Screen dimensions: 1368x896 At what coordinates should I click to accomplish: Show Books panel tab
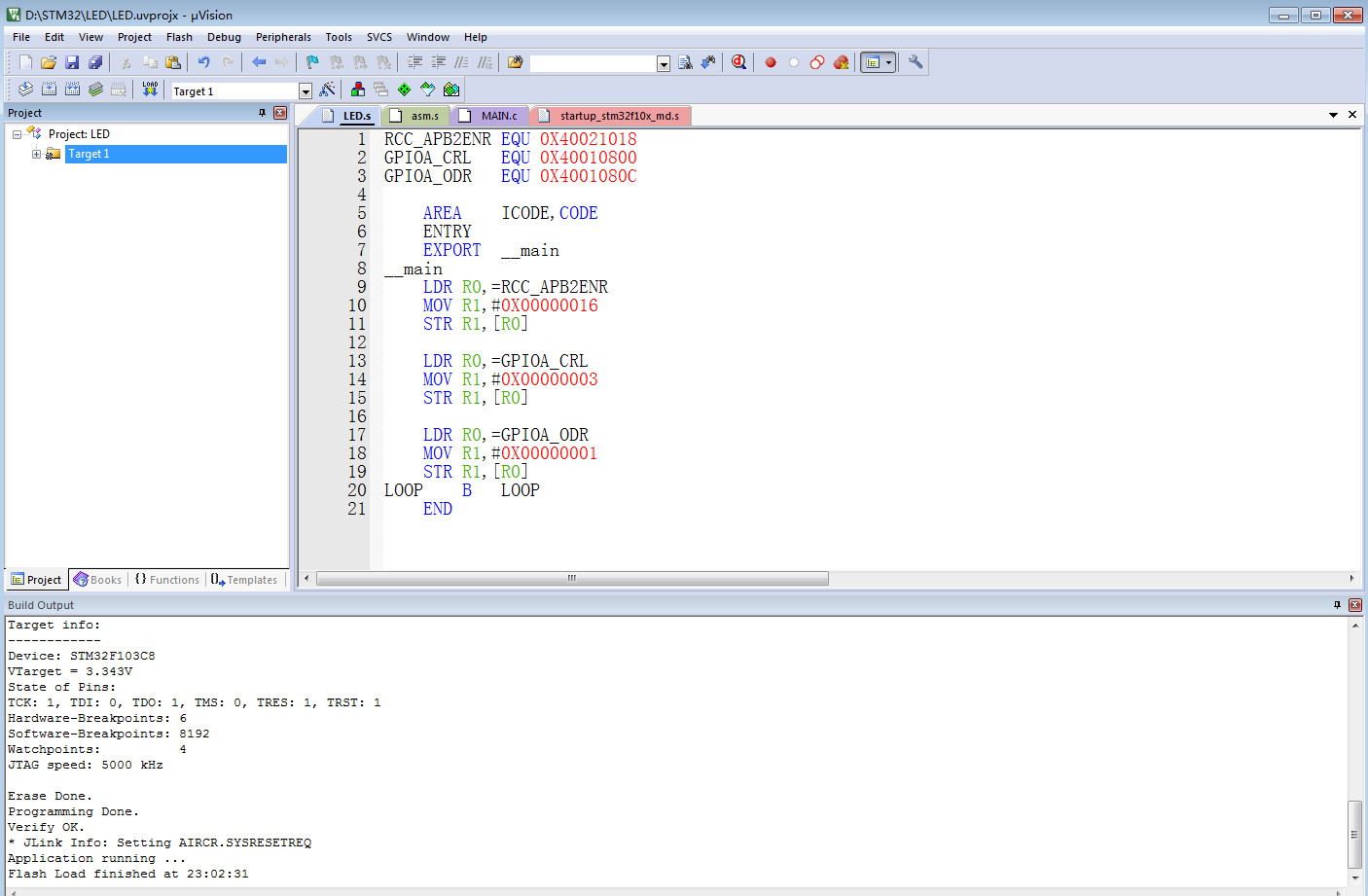pos(97,580)
